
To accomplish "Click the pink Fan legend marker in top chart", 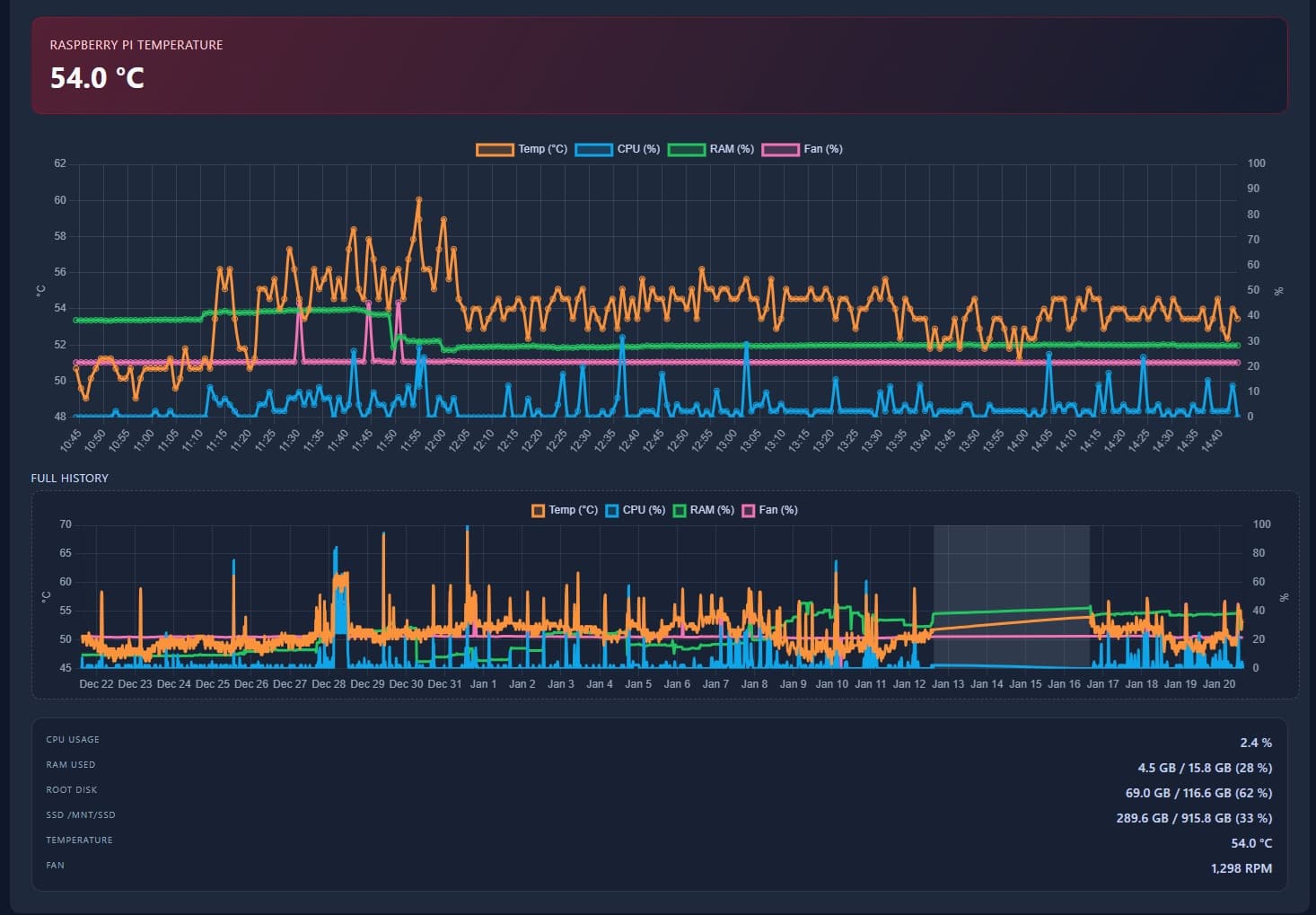I will (780, 148).
